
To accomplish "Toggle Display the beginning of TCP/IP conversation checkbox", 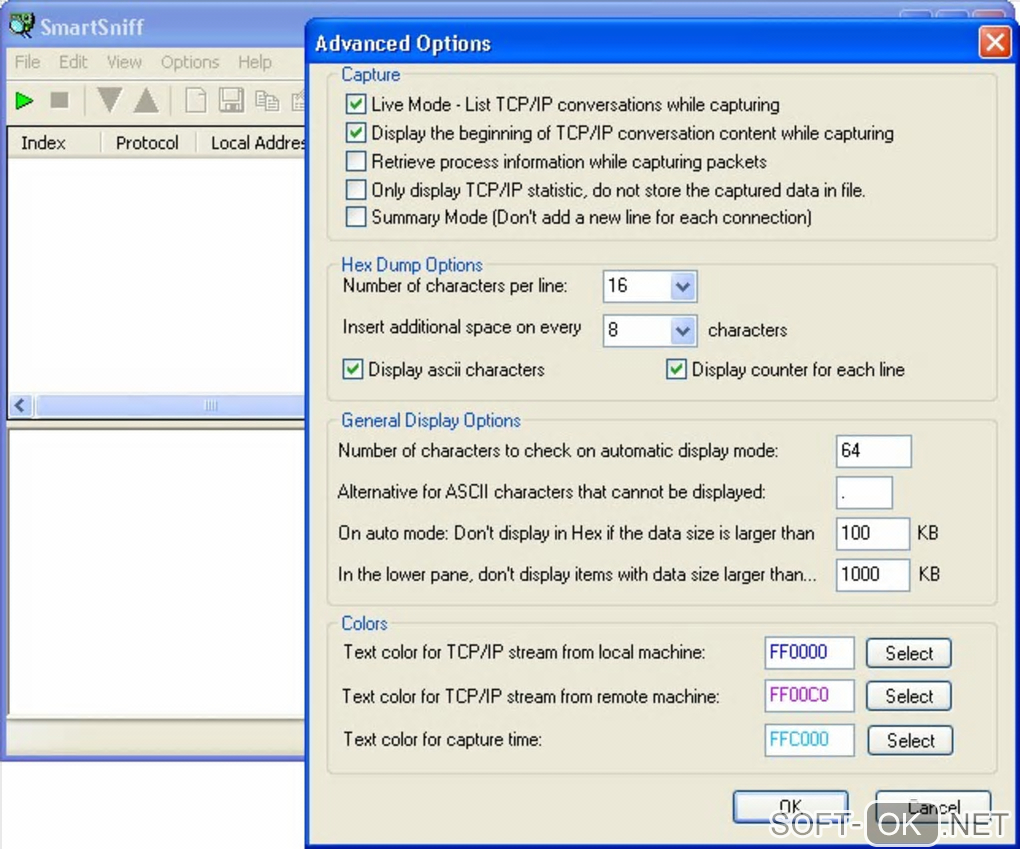I will click(x=355, y=133).
